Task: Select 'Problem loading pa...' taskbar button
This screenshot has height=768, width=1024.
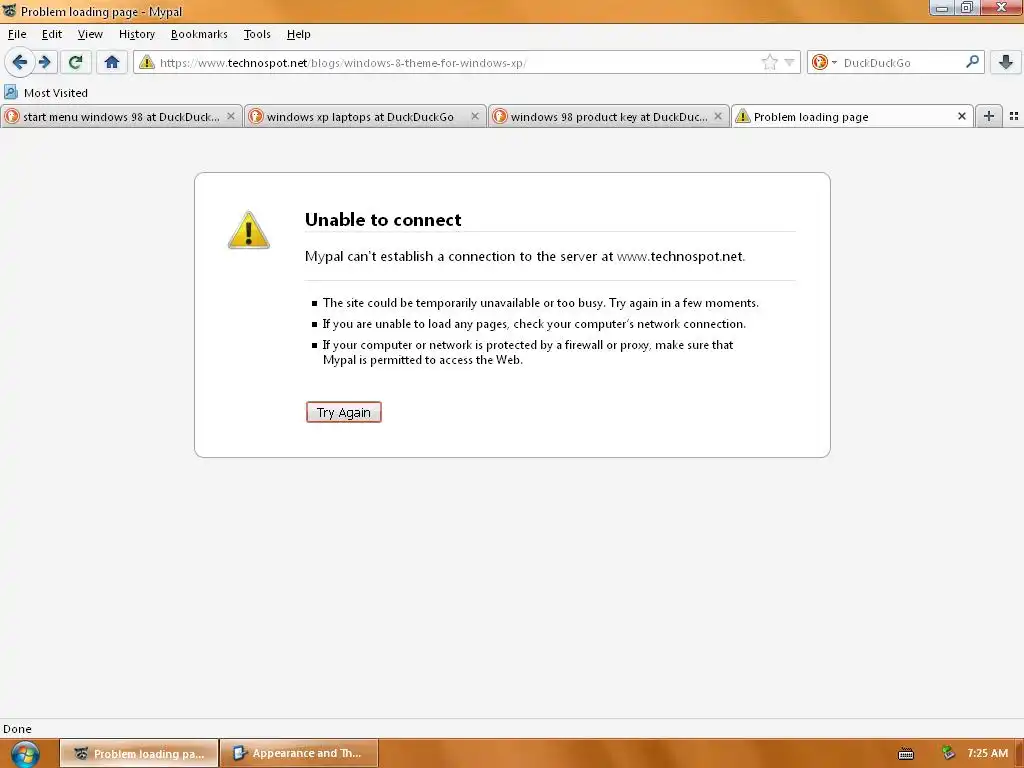Action: pyautogui.click(x=139, y=753)
